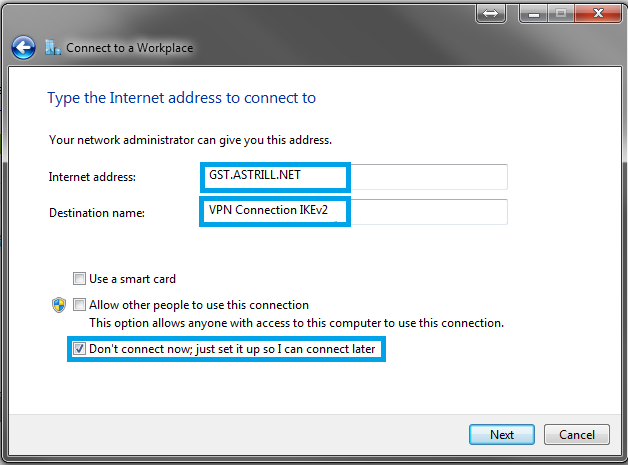Screen dimensions: 628x465
Task: Click the Connect to a Workplace buildings icon
Action: coord(53,47)
